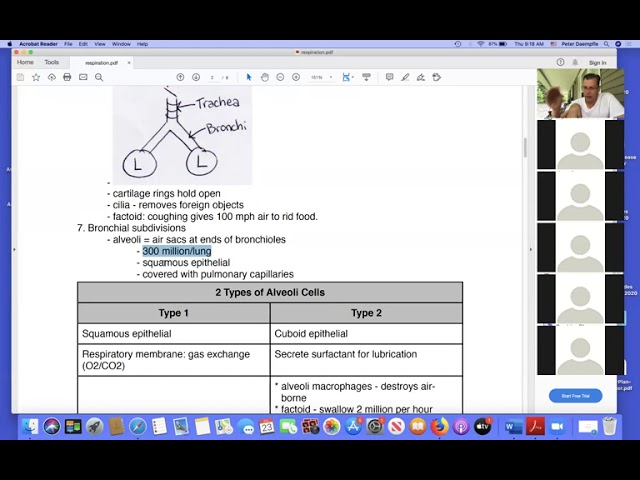
Task: Open the Edit menu
Action: tap(83, 44)
